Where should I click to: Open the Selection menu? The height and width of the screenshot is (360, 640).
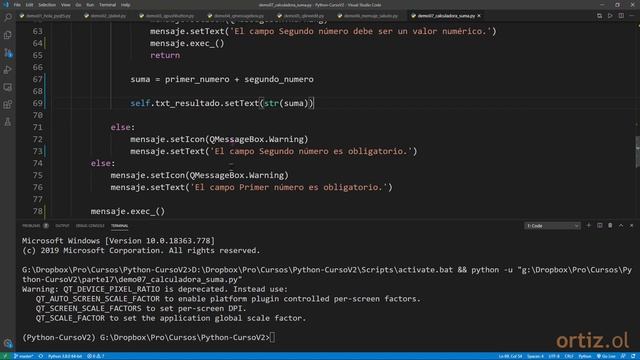pyautogui.click(x=47, y=5)
